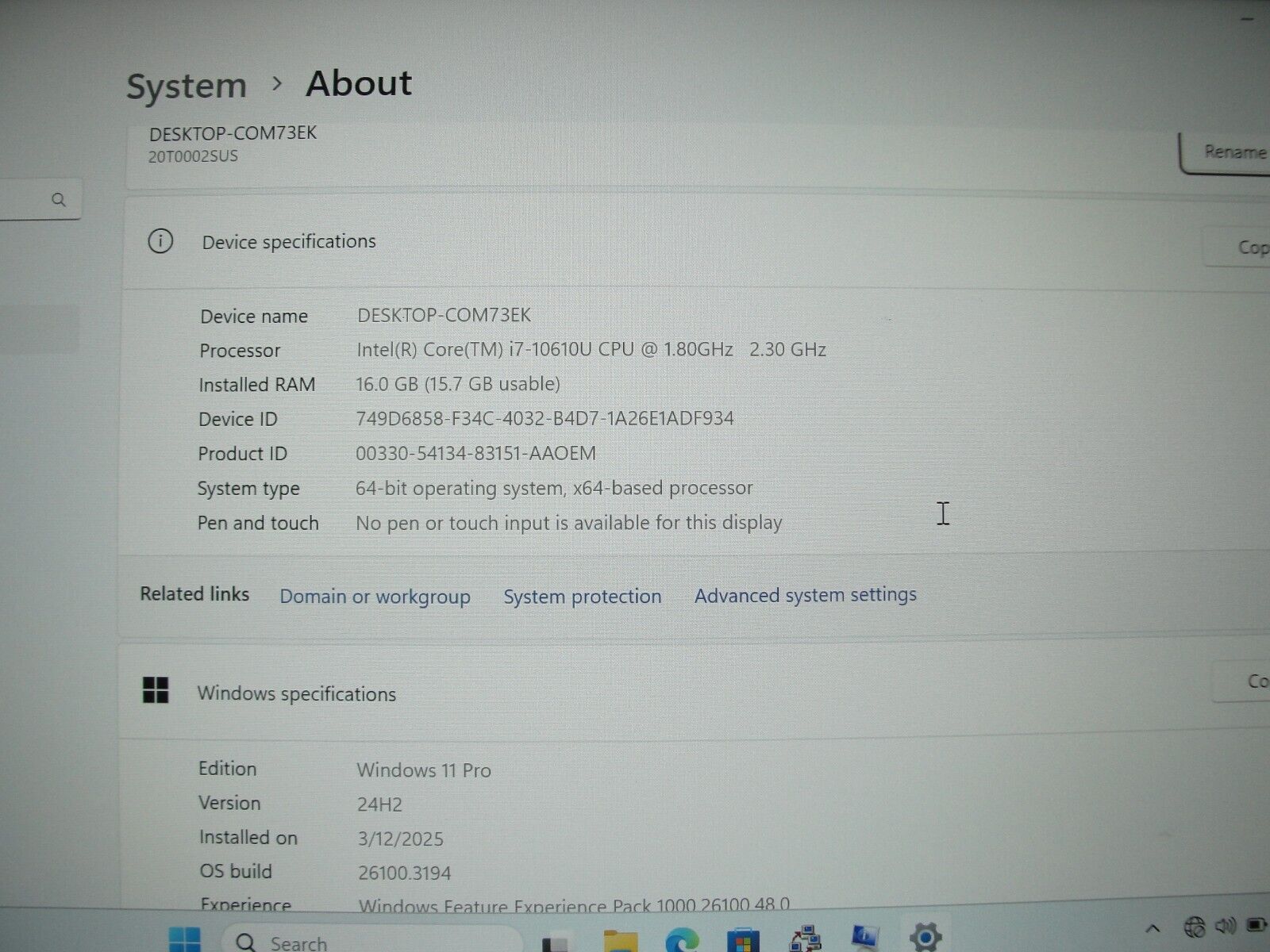Image resolution: width=1270 pixels, height=952 pixels.
Task: Open Advanced system settings link
Action: (x=805, y=595)
